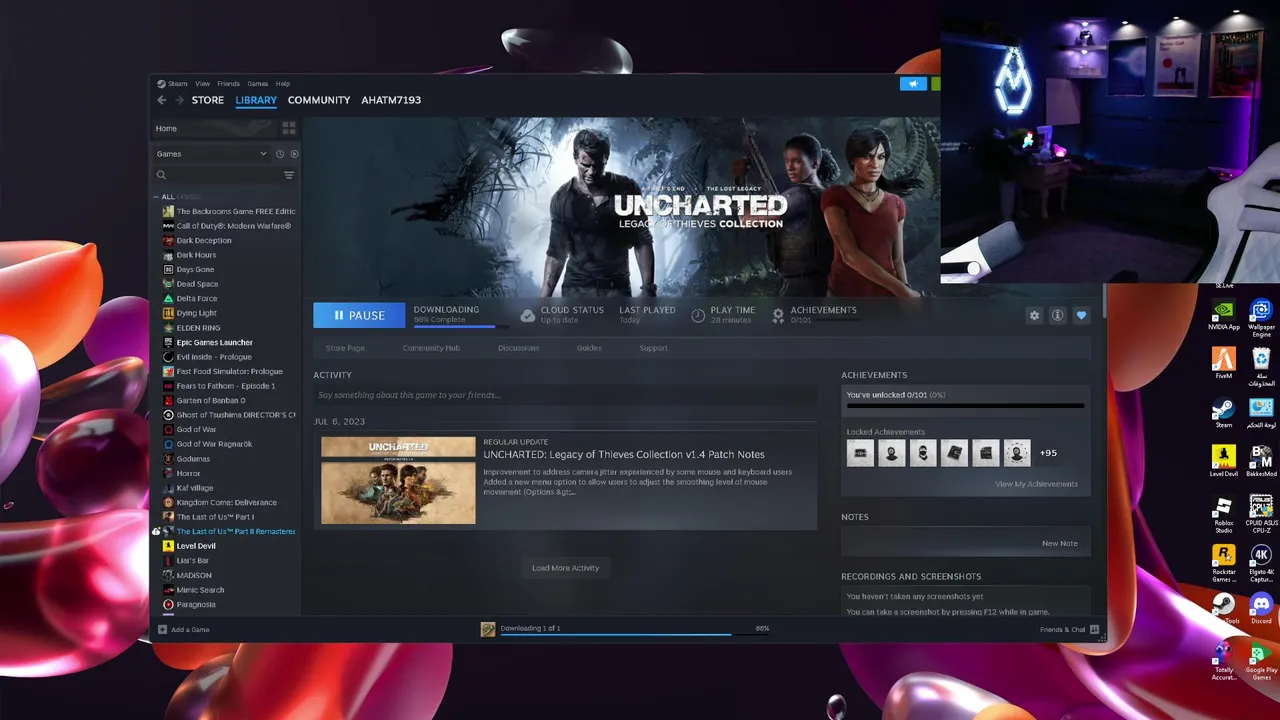
Task: Sort games by recent activity clock icon
Action: click(x=280, y=154)
